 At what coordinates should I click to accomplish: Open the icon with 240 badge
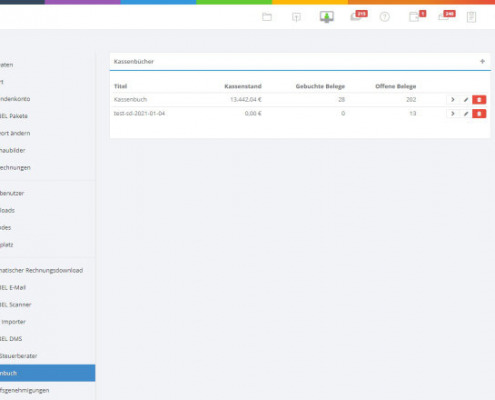(447, 16)
